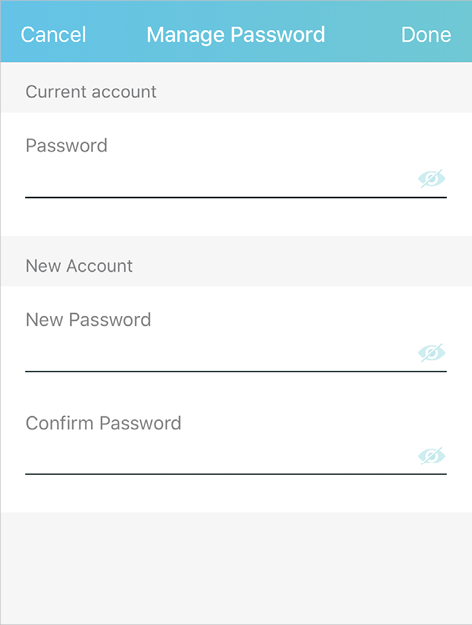Tap Cancel in the header bar
The height and width of the screenshot is (625, 472).
click(x=53, y=35)
